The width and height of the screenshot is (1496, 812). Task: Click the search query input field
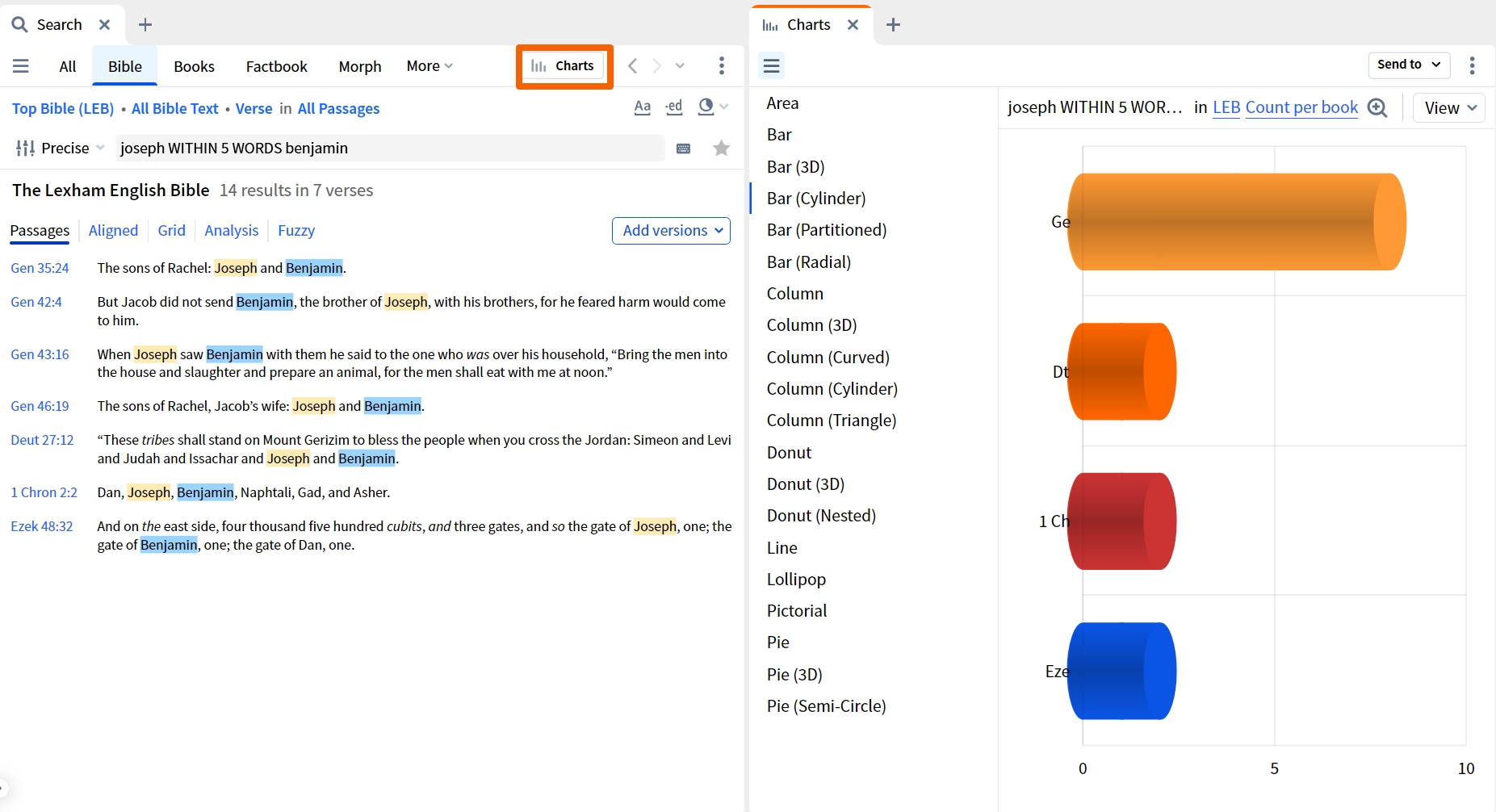(390, 149)
